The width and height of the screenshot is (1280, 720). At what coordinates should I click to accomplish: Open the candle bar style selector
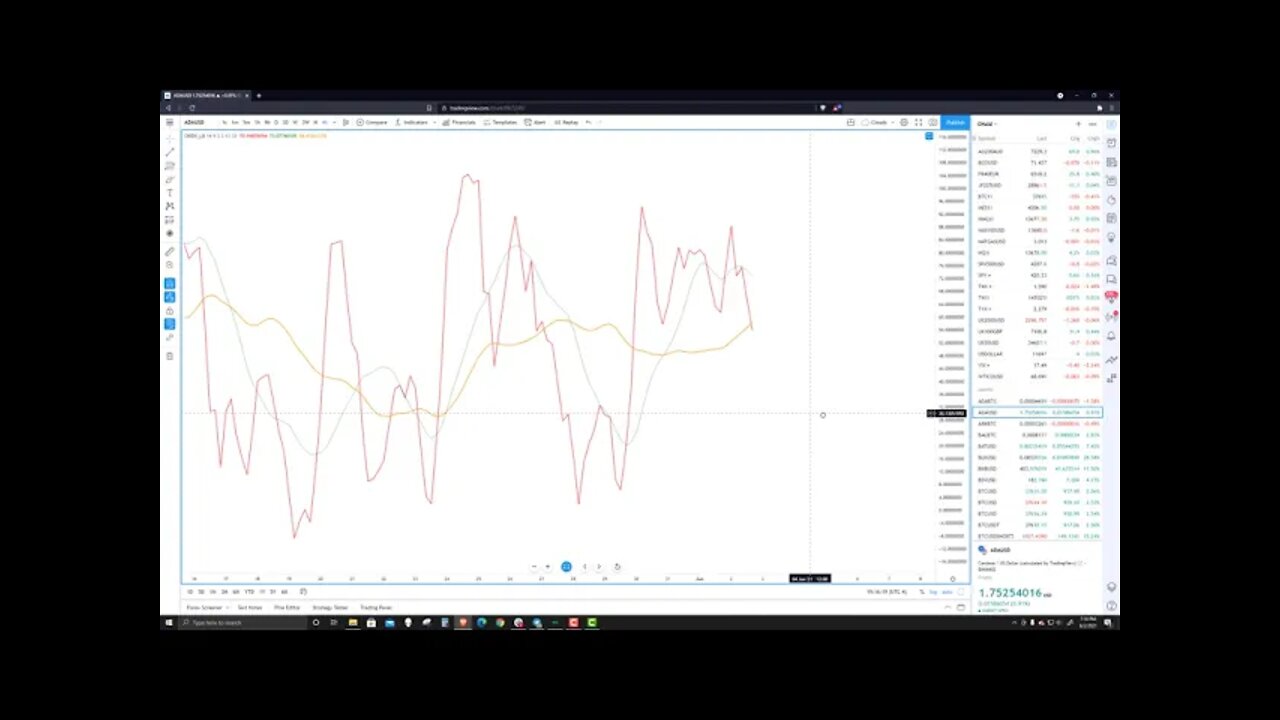345,122
